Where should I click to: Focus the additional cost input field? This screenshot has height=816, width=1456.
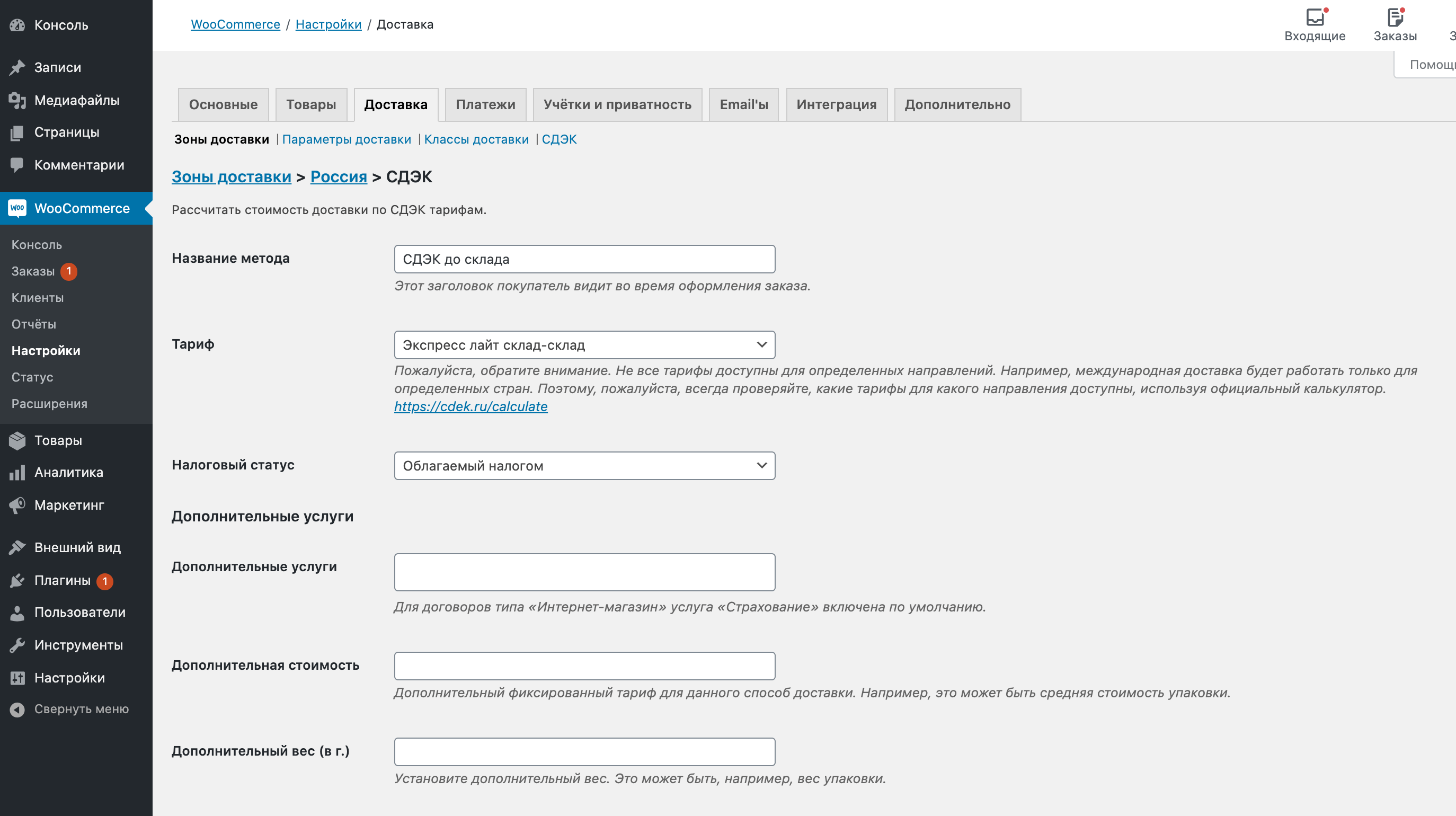584,666
